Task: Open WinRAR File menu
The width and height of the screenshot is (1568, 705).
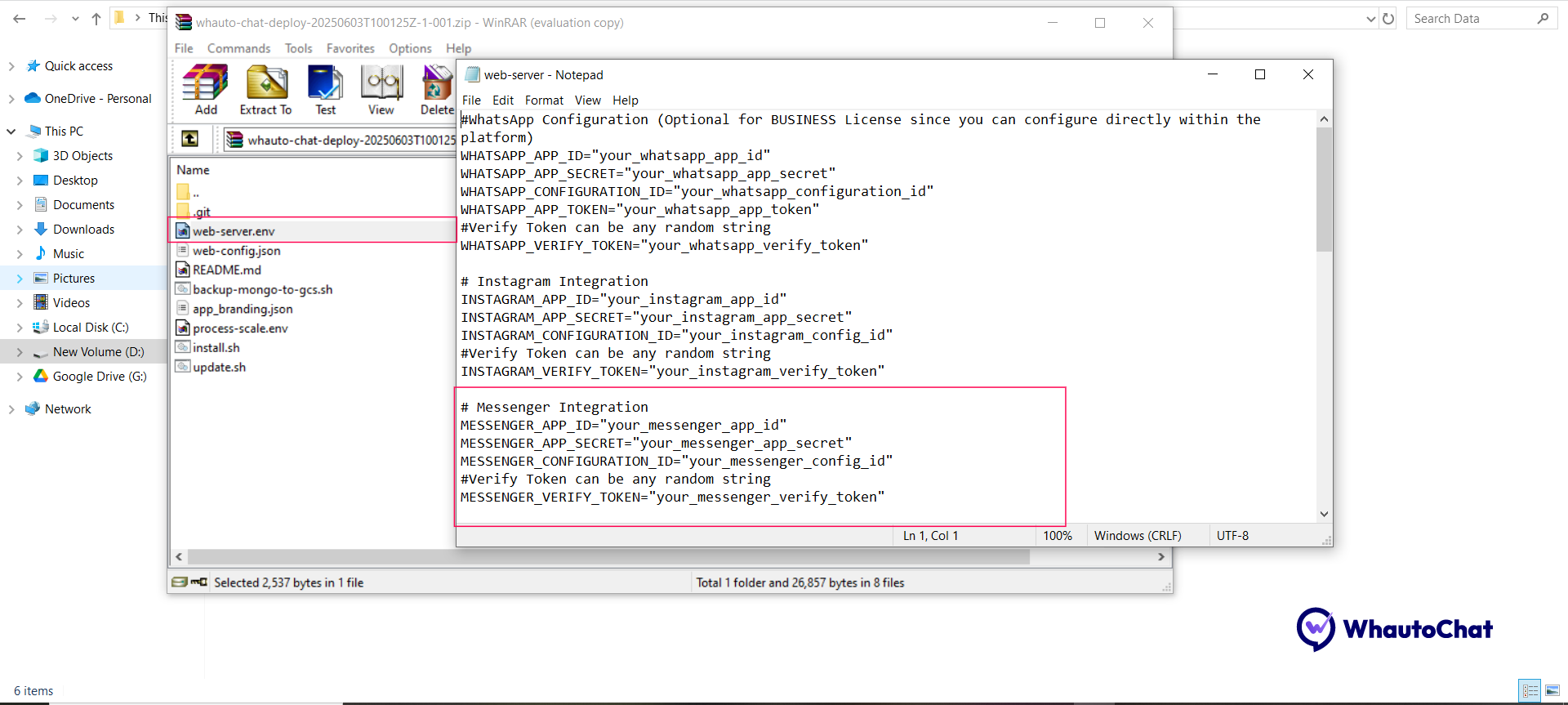Action: click(184, 48)
